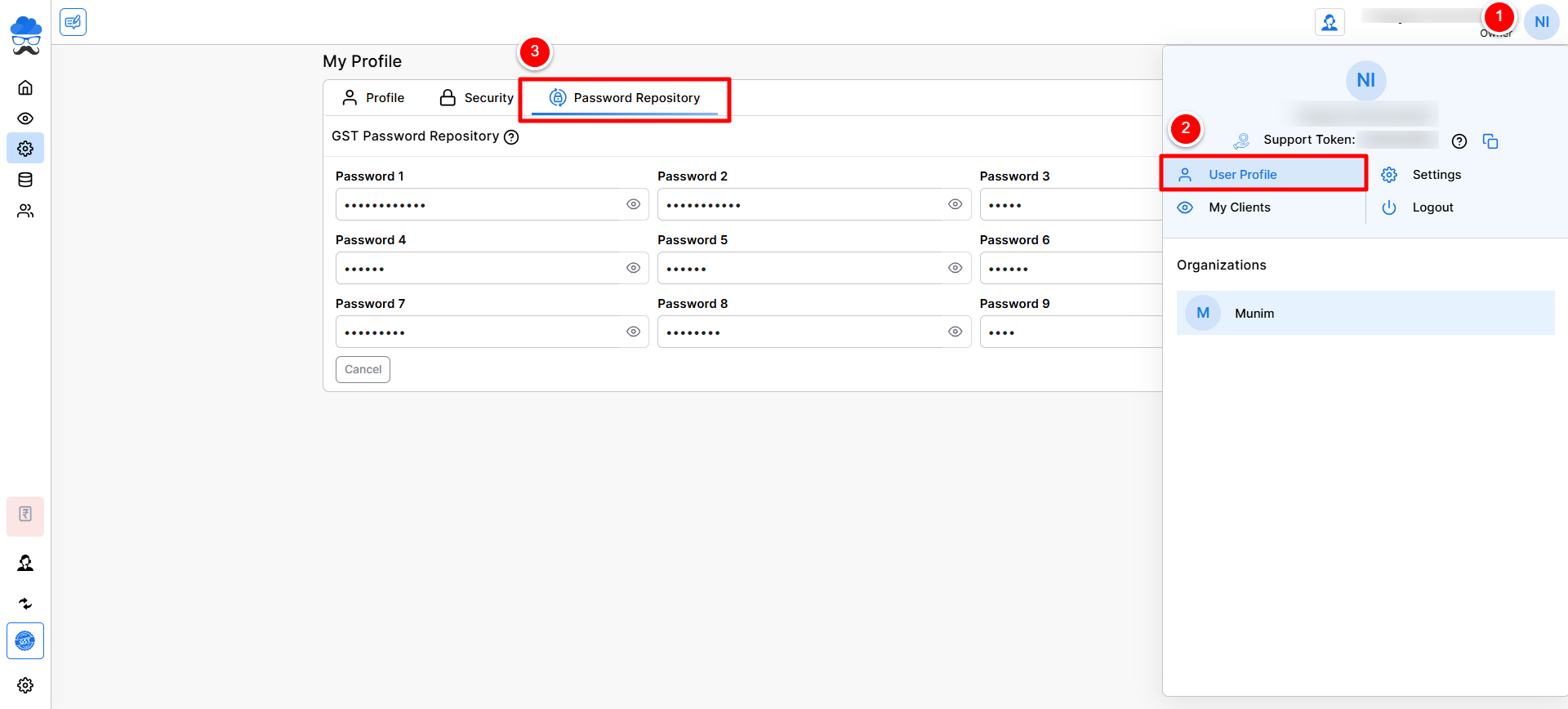Screen dimensions: 1568x709
Task: Open the NI account avatar menu
Action: point(1541,22)
